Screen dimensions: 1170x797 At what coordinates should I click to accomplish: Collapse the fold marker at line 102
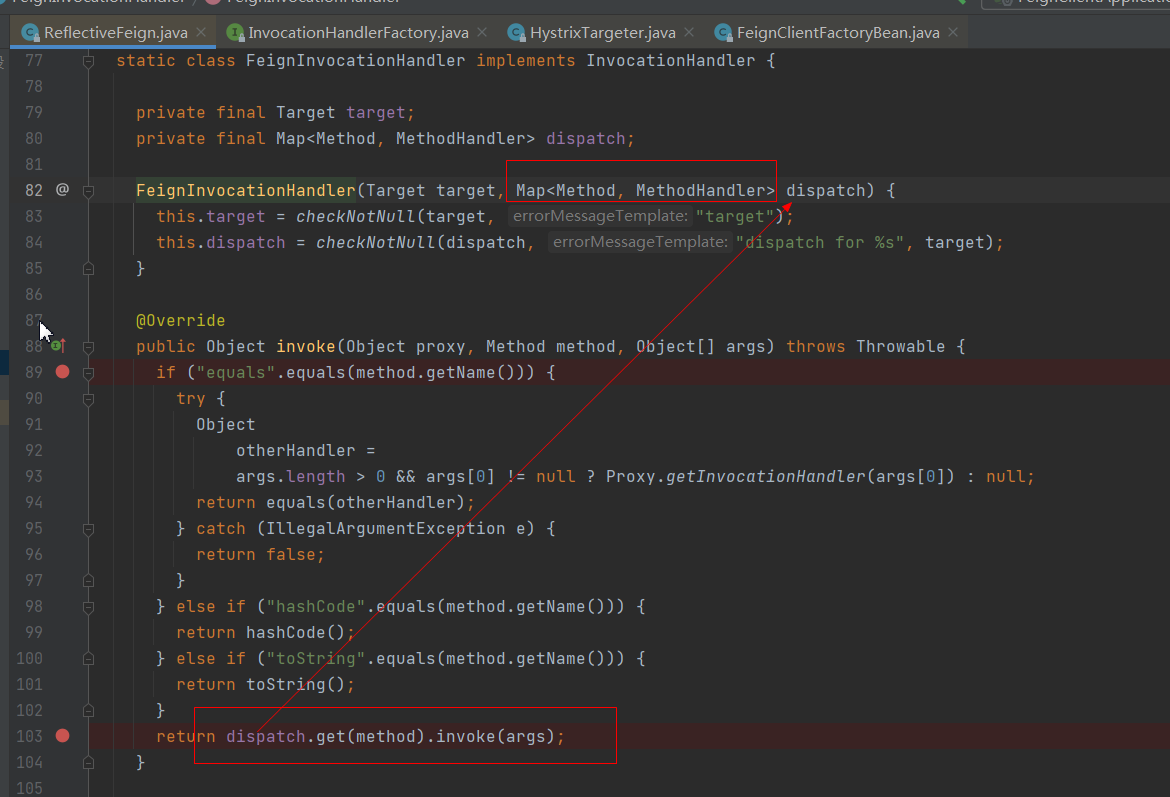point(88,710)
